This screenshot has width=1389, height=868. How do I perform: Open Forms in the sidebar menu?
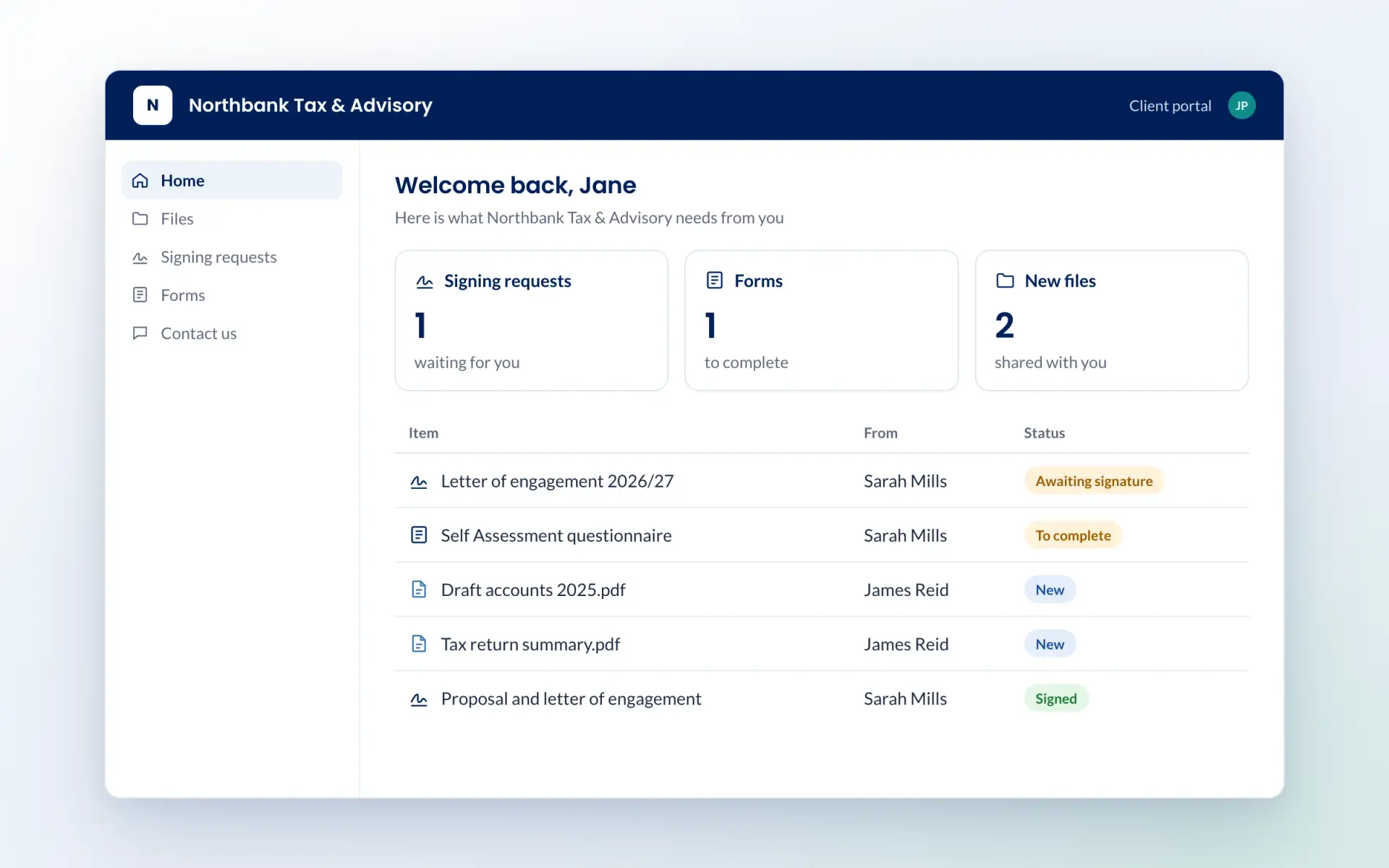point(232,295)
